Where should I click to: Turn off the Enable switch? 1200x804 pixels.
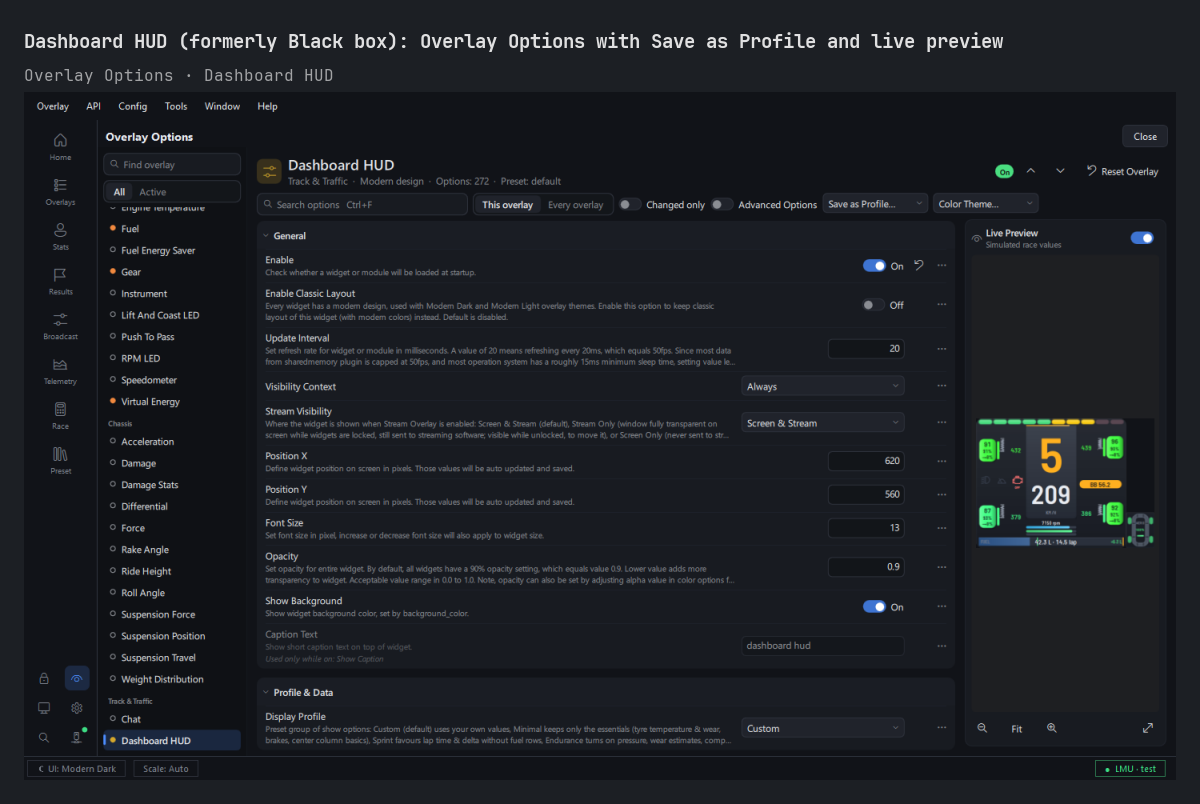click(874, 266)
